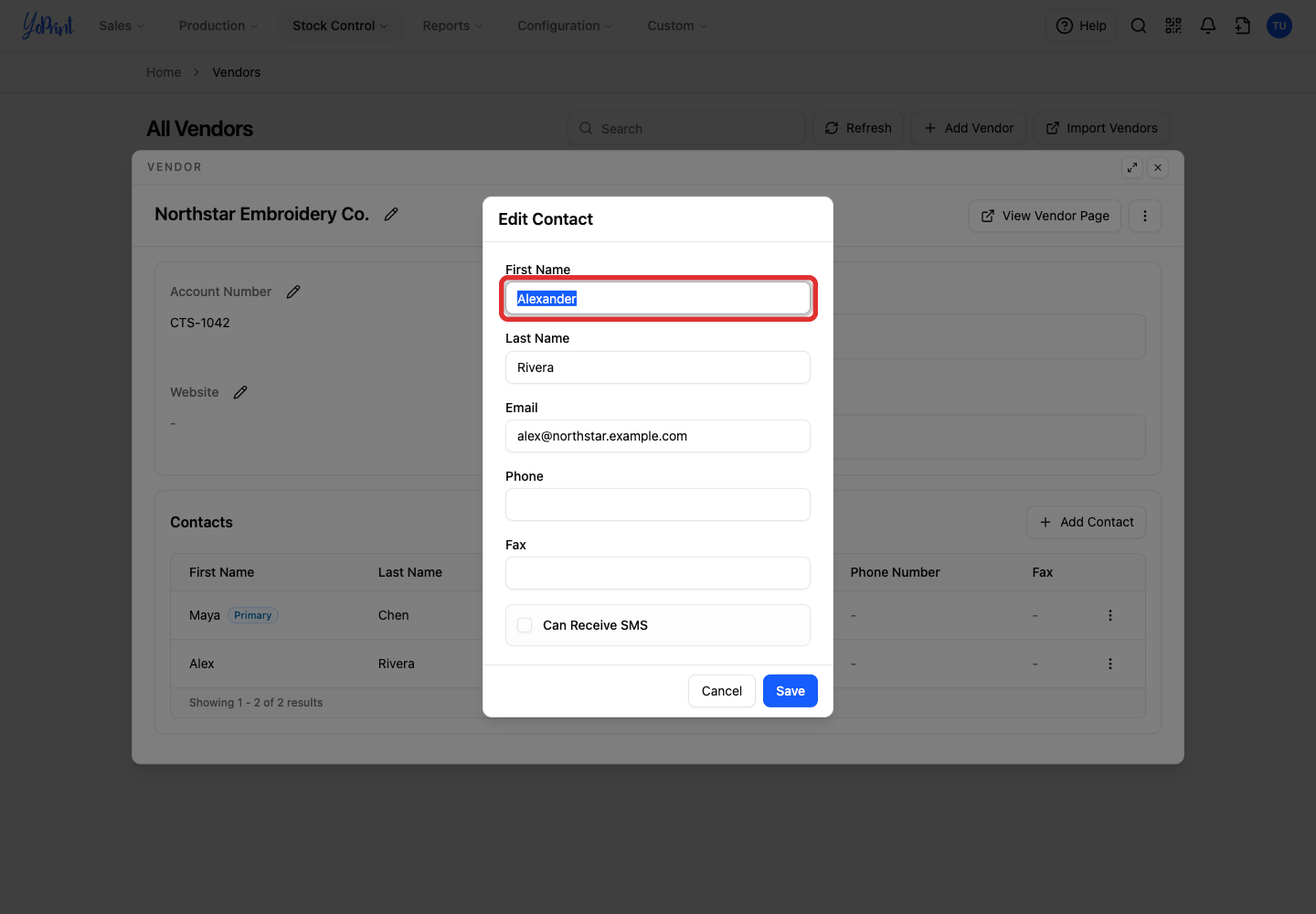Add a new contact
This screenshot has width=1316, height=914.
click(x=1086, y=522)
